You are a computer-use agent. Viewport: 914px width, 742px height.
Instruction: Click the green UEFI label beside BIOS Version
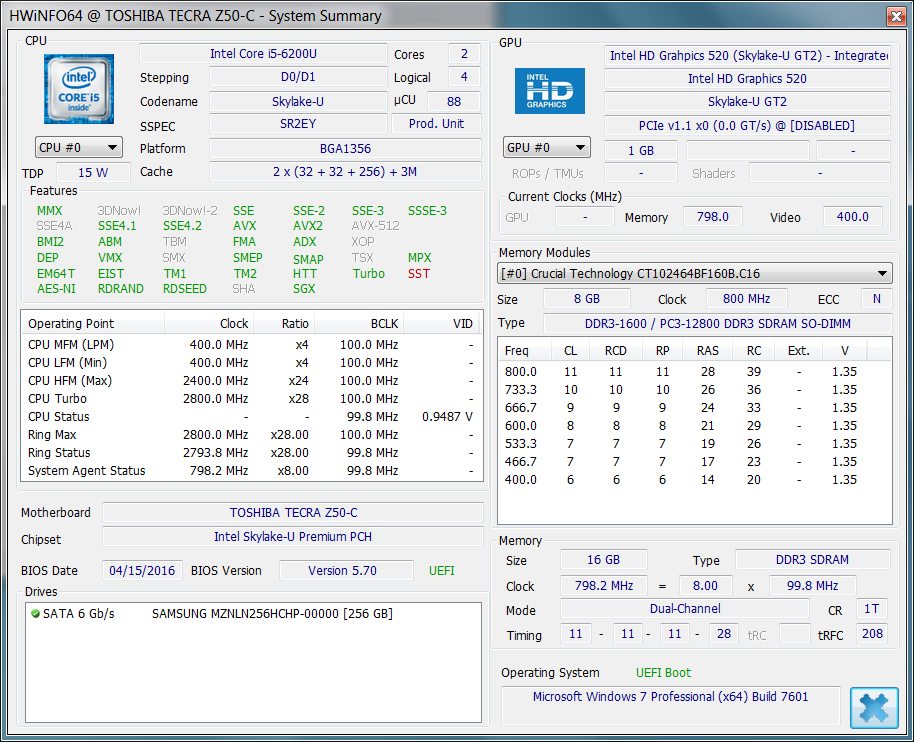coord(441,571)
